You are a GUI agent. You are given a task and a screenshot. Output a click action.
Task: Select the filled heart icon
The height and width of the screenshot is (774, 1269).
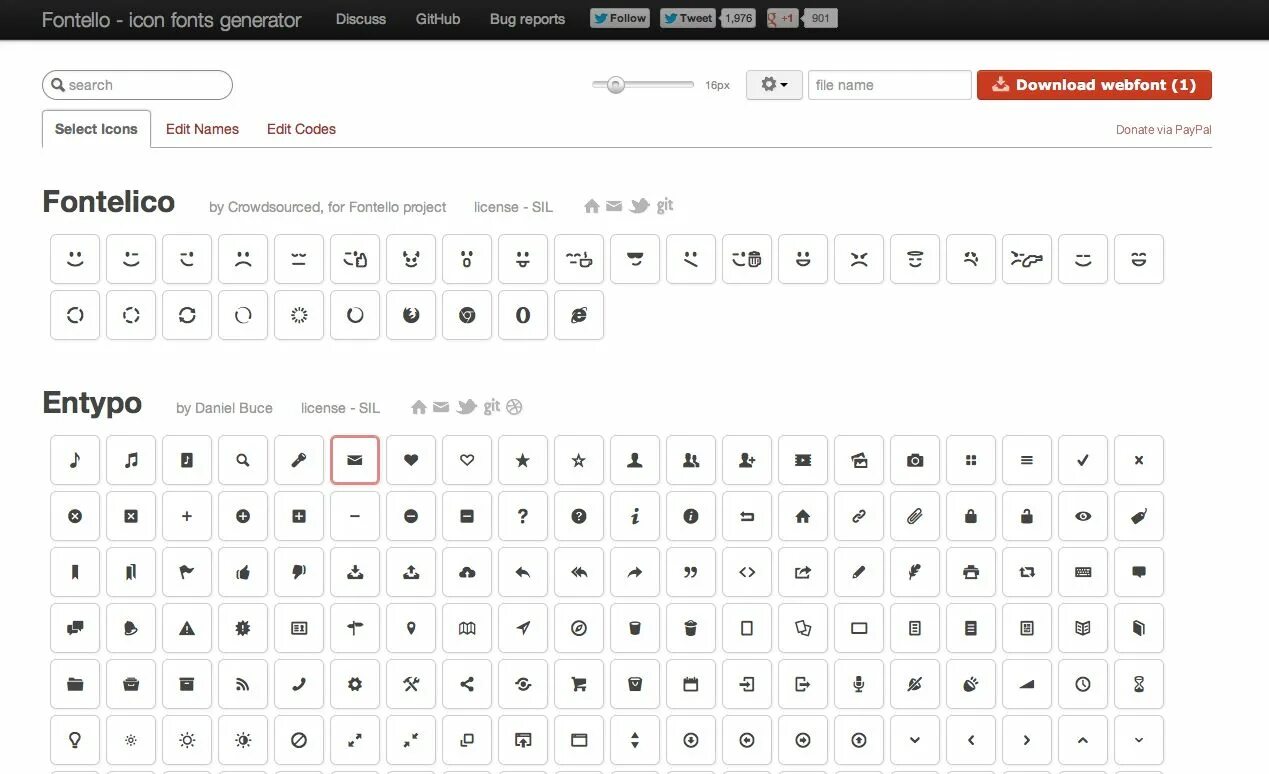(411, 460)
